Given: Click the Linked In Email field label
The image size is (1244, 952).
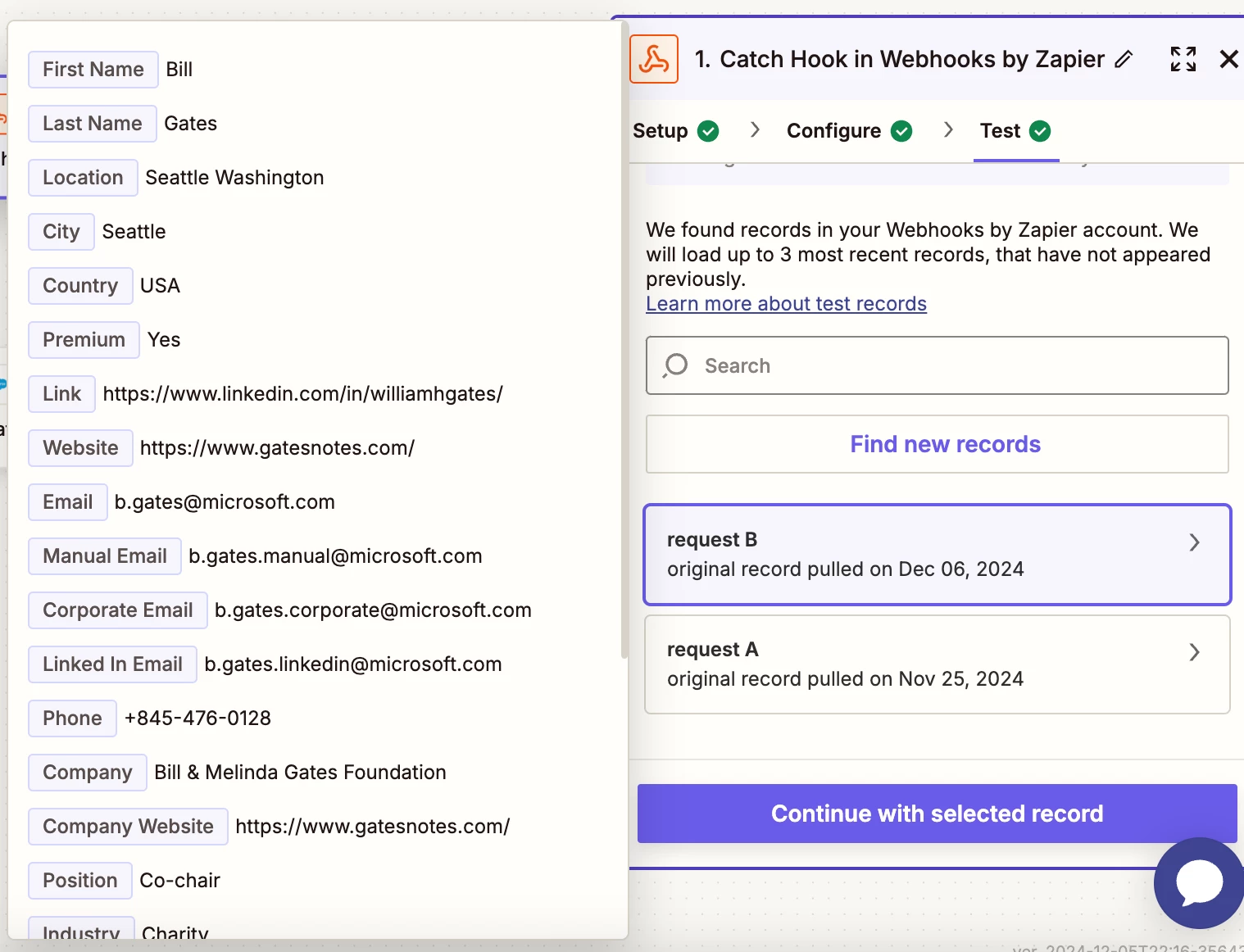Looking at the screenshot, I should tap(113, 664).
